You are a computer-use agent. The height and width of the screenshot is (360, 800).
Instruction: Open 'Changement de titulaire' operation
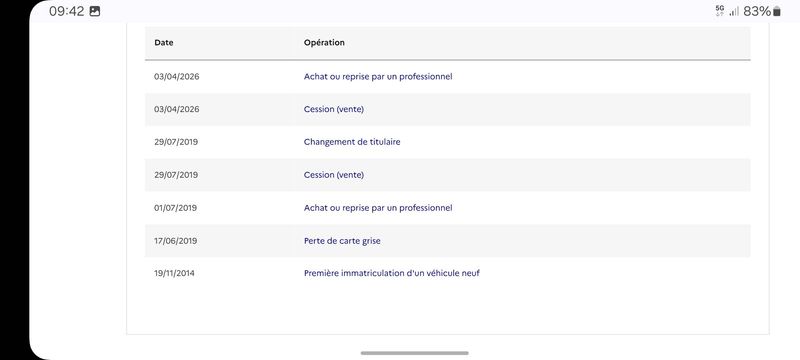[352, 142]
